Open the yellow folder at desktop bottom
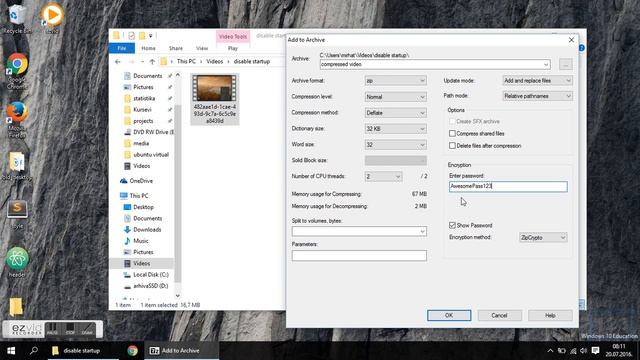 click(16, 307)
